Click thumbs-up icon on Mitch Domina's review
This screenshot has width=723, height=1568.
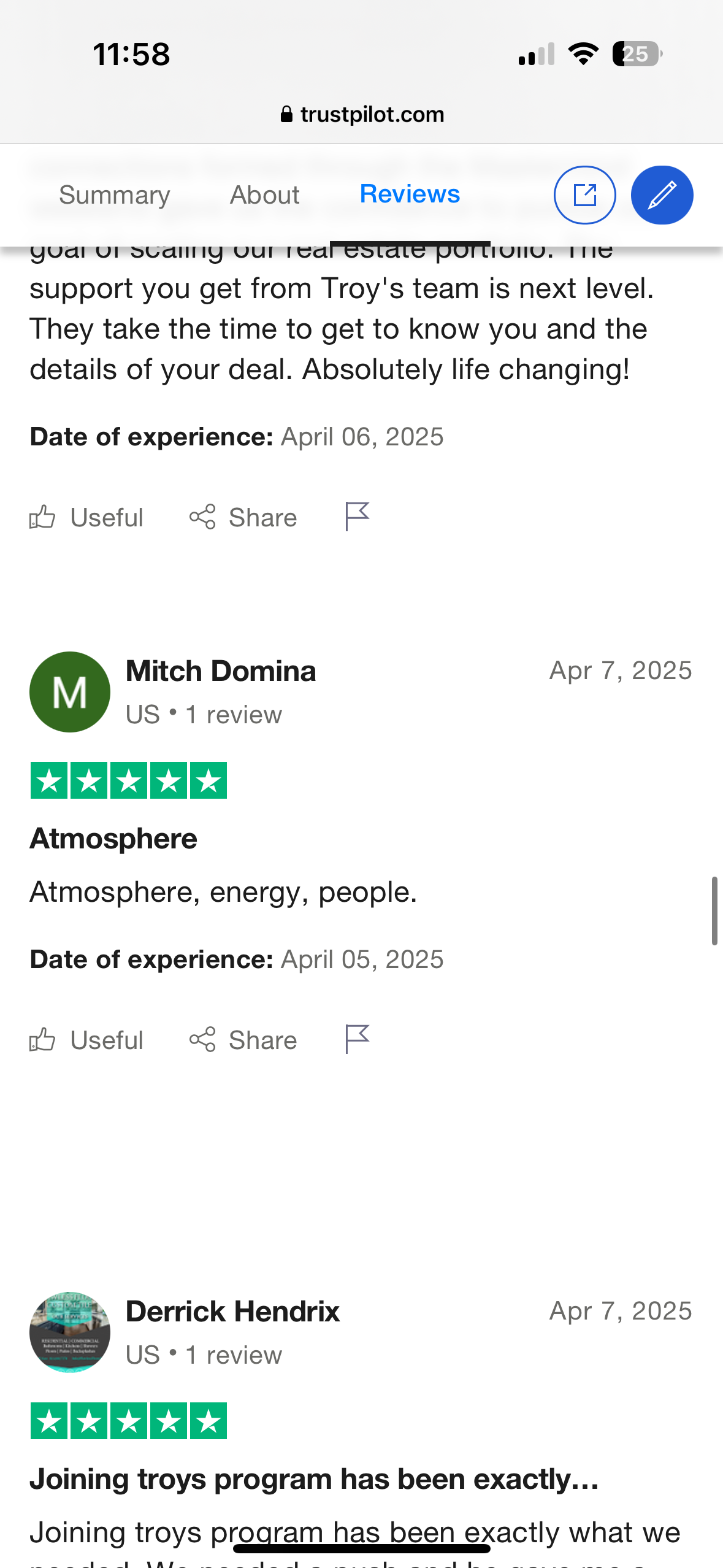(42, 1040)
